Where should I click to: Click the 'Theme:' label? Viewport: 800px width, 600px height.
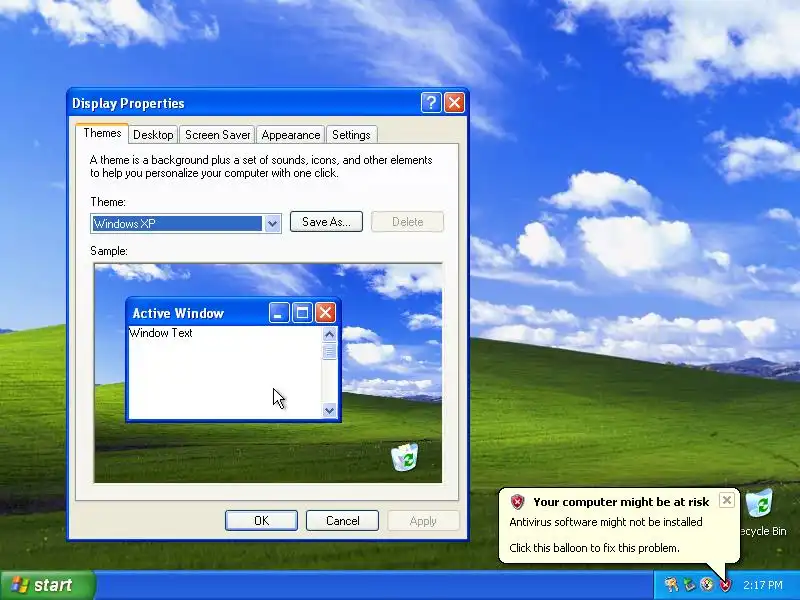(108, 202)
